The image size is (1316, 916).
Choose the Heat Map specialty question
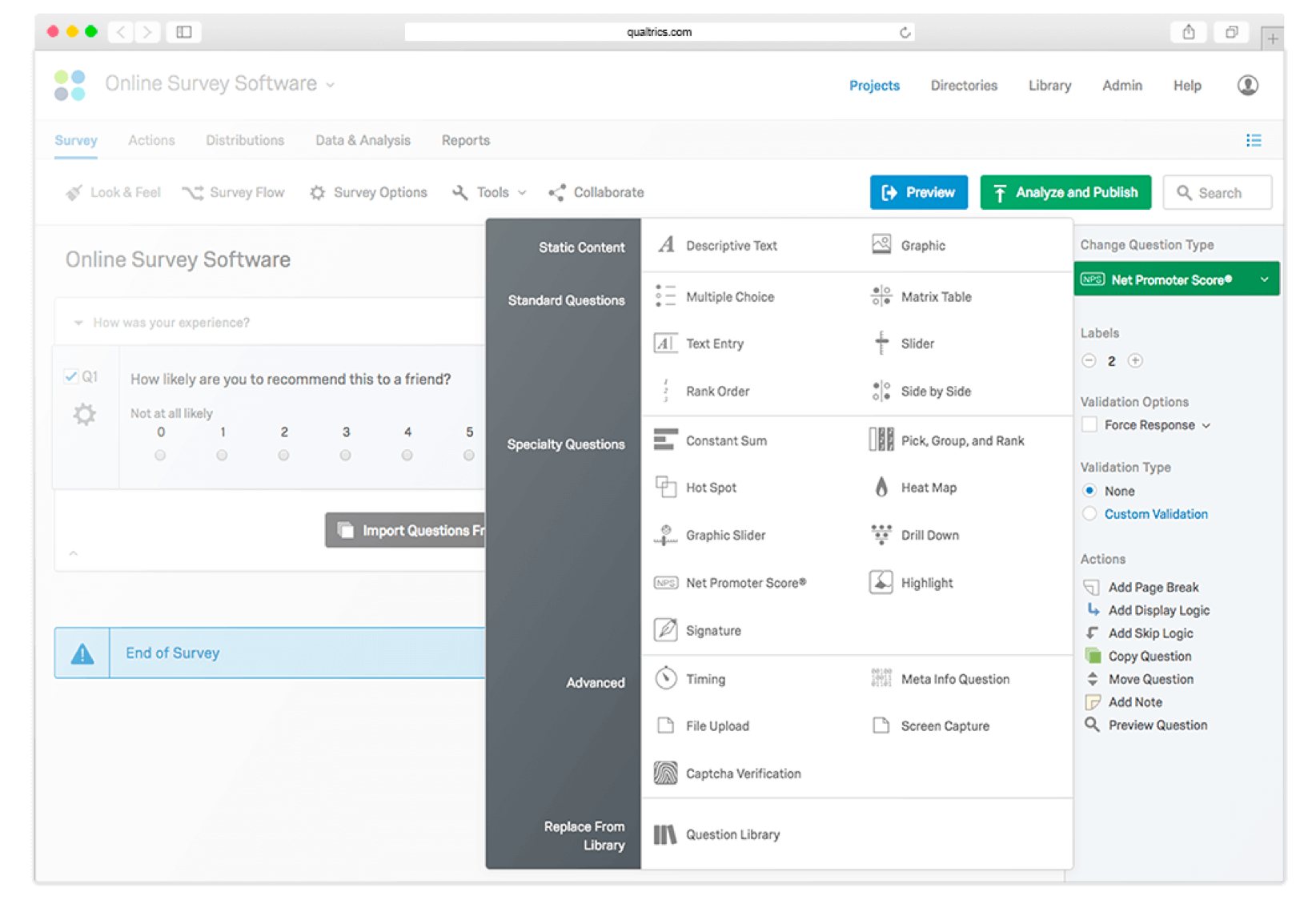click(928, 487)
